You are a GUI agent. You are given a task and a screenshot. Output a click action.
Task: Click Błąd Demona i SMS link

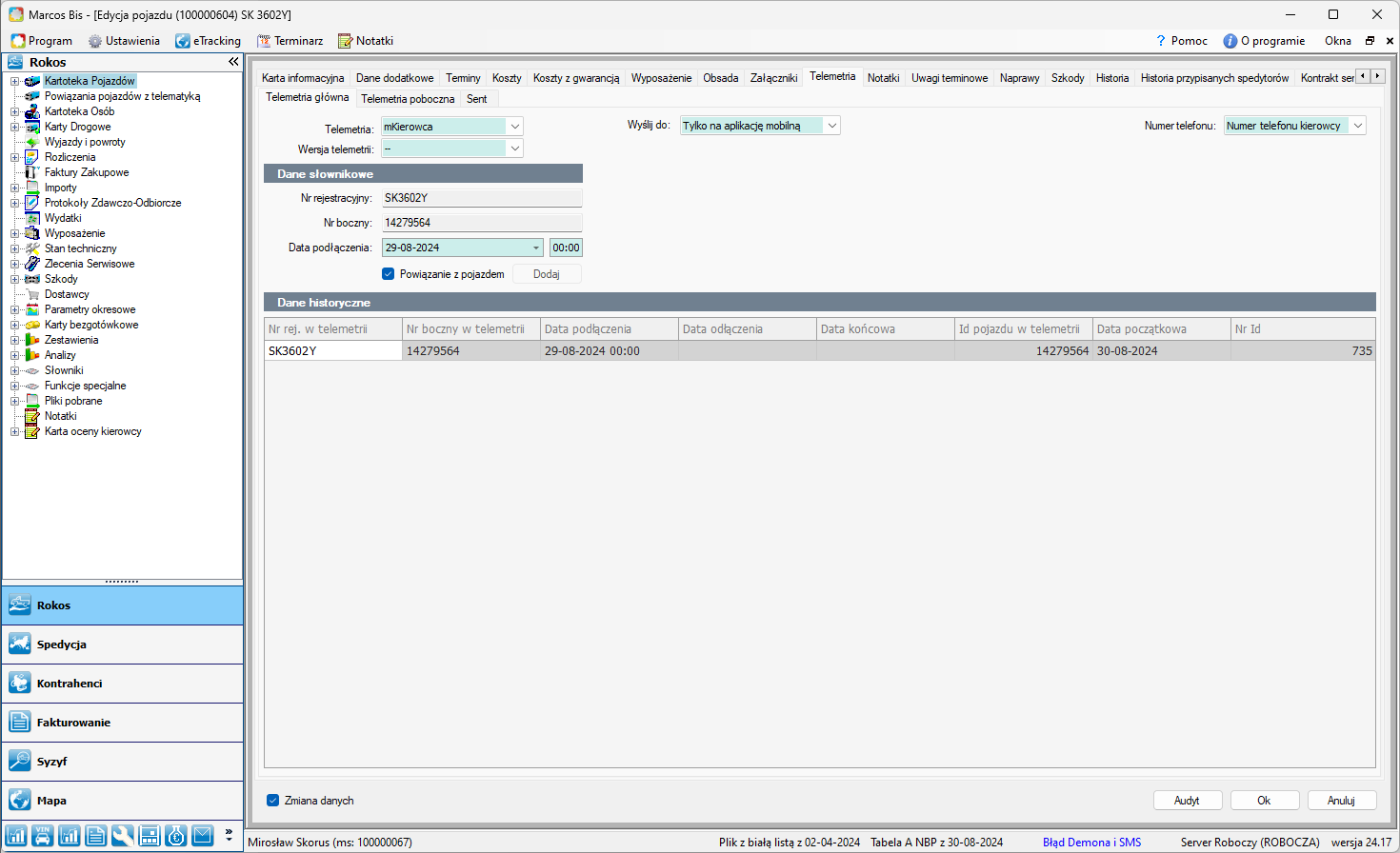coord(1091,843)
